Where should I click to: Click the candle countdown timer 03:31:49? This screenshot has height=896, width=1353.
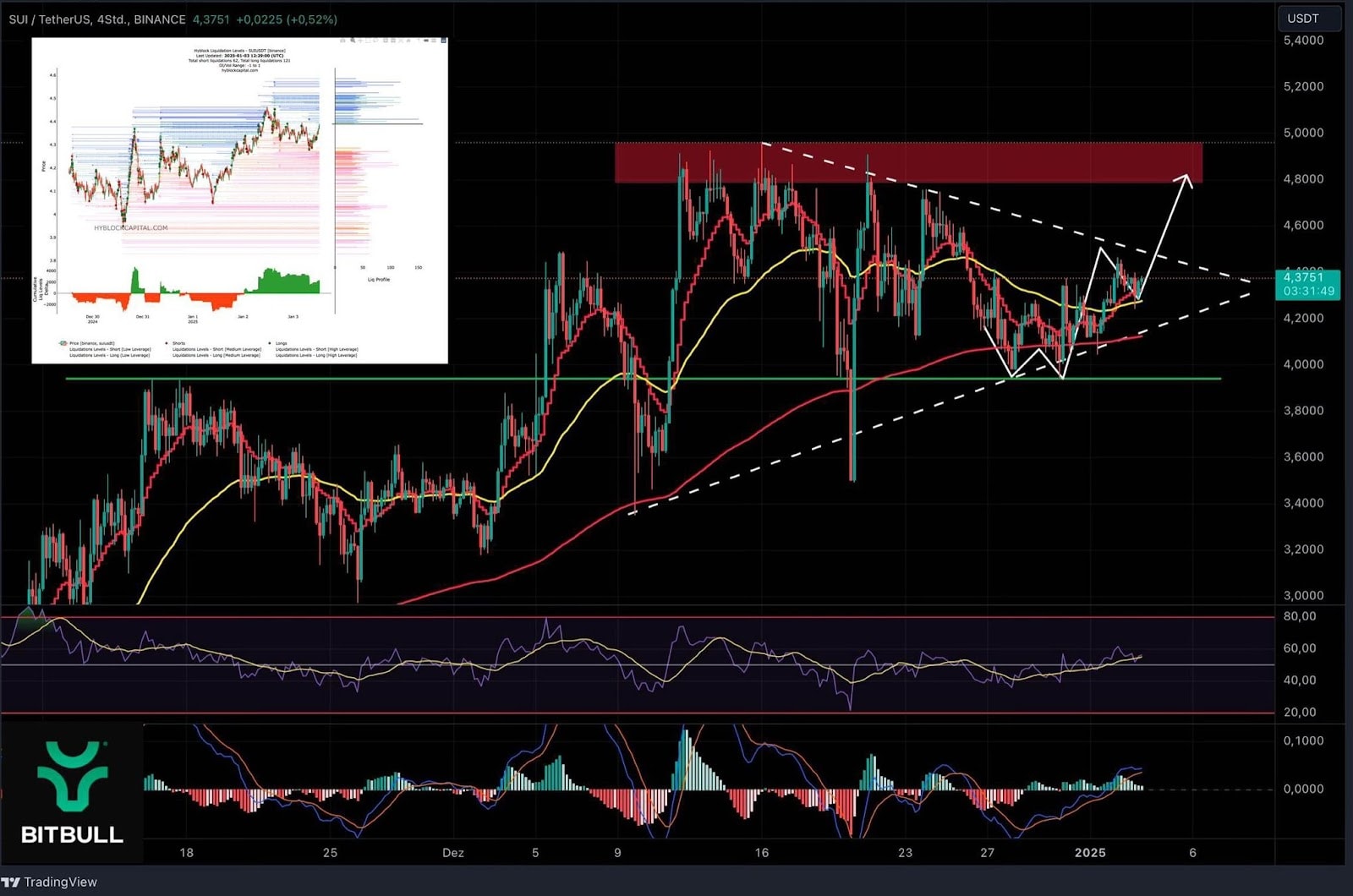(x=1308, y=291)
